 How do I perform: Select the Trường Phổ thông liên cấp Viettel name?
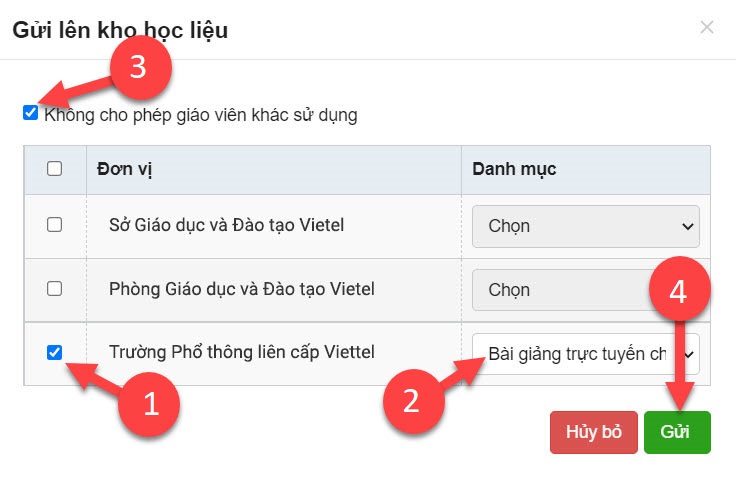(241, 352)
